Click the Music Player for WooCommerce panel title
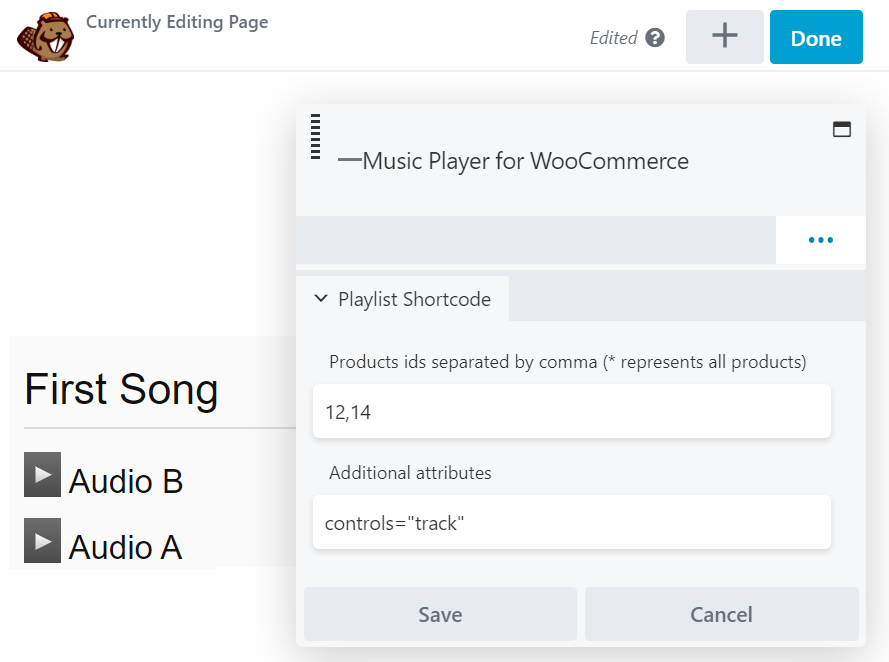The width and height of the screenshot is (889, 662). (525, 160)
